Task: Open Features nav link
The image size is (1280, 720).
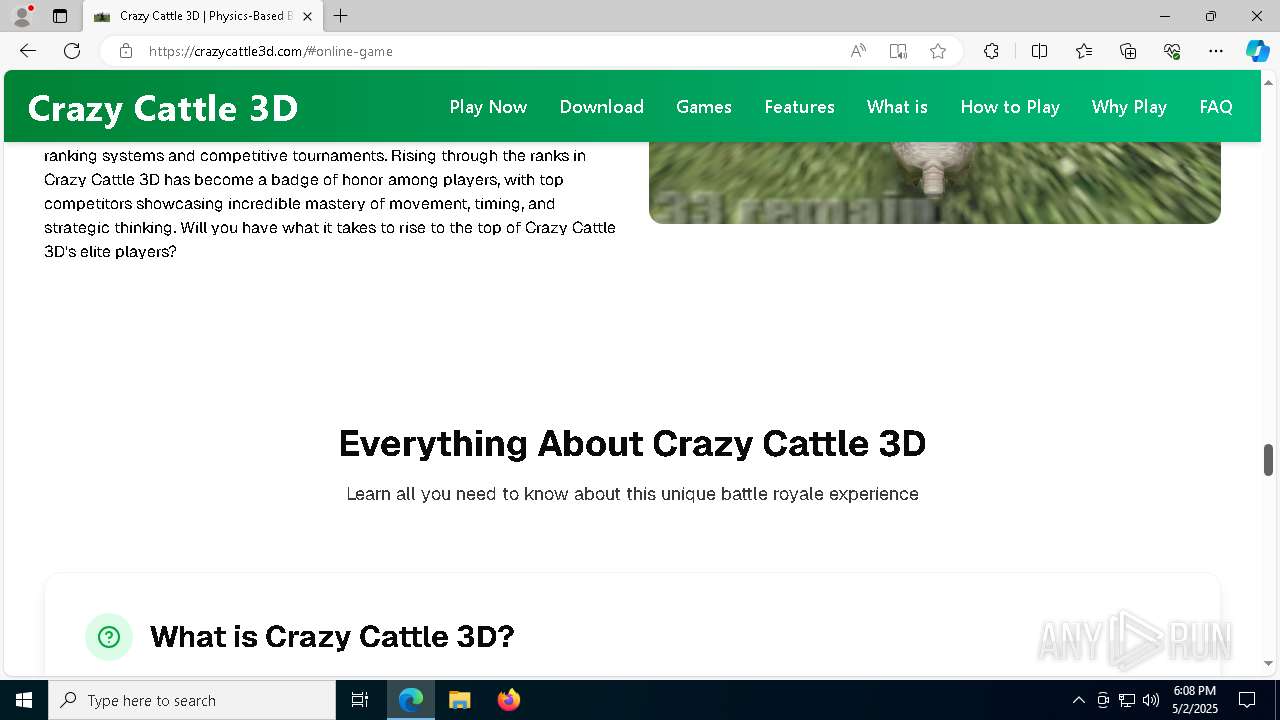Action: [799, 107]
